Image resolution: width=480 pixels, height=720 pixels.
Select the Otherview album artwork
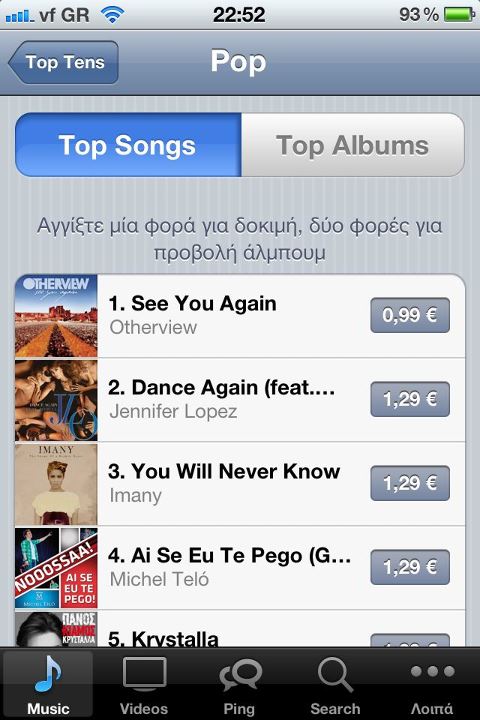(x=56, y=316)
